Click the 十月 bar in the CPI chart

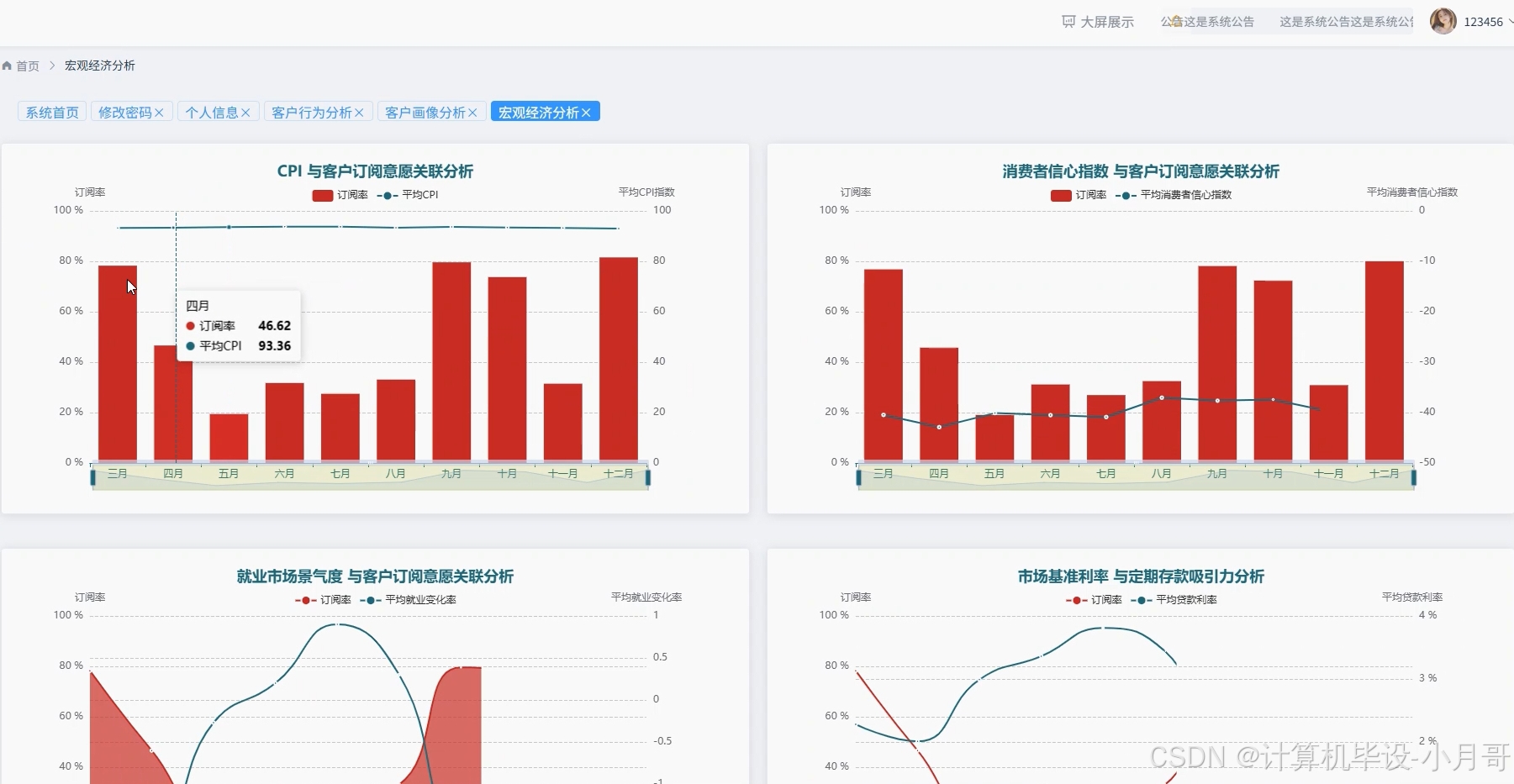tap(507, 370)
